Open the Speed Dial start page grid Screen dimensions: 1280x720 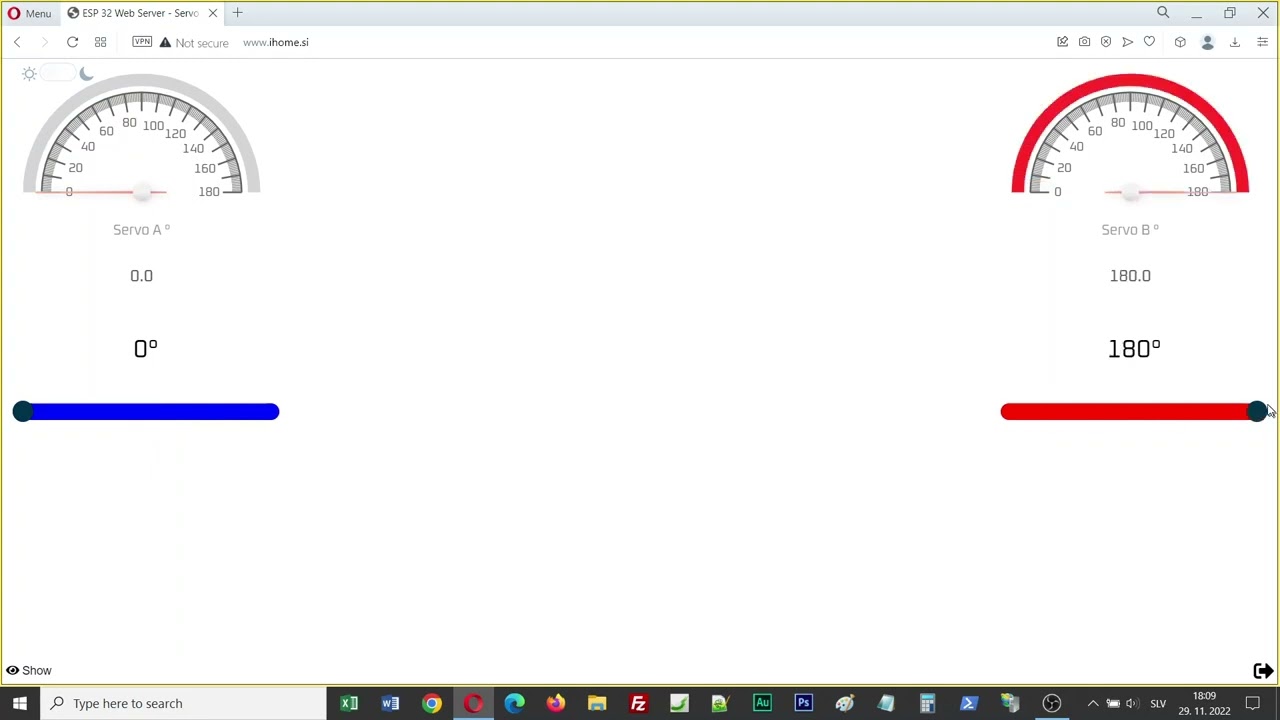[100, 42]
